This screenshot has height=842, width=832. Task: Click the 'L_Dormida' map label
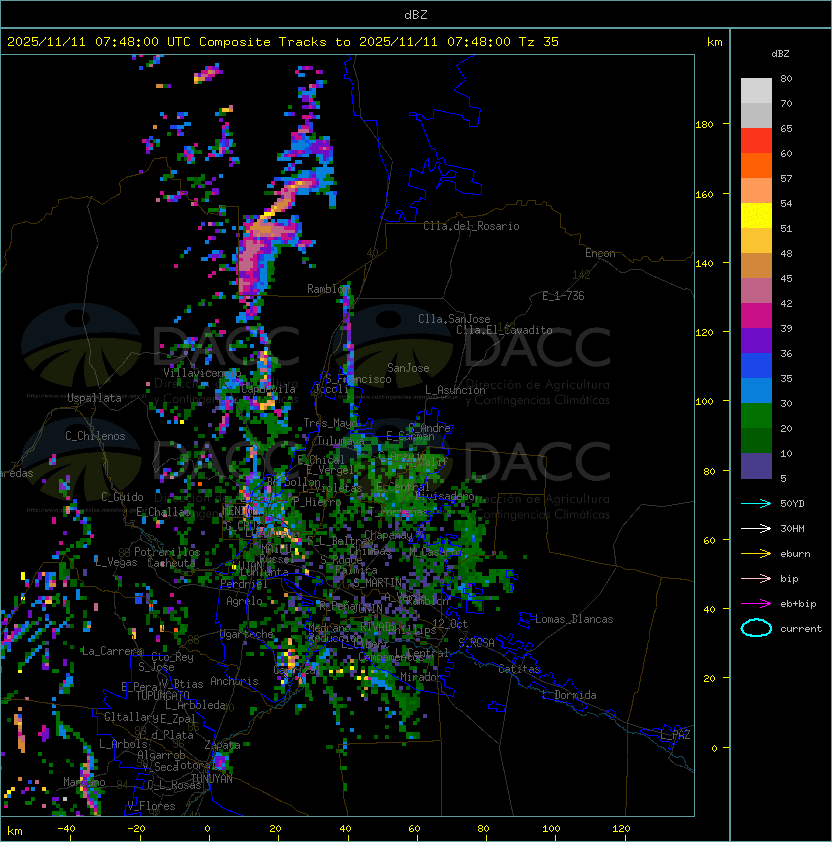pyautogui.click(x=569, y=695)
